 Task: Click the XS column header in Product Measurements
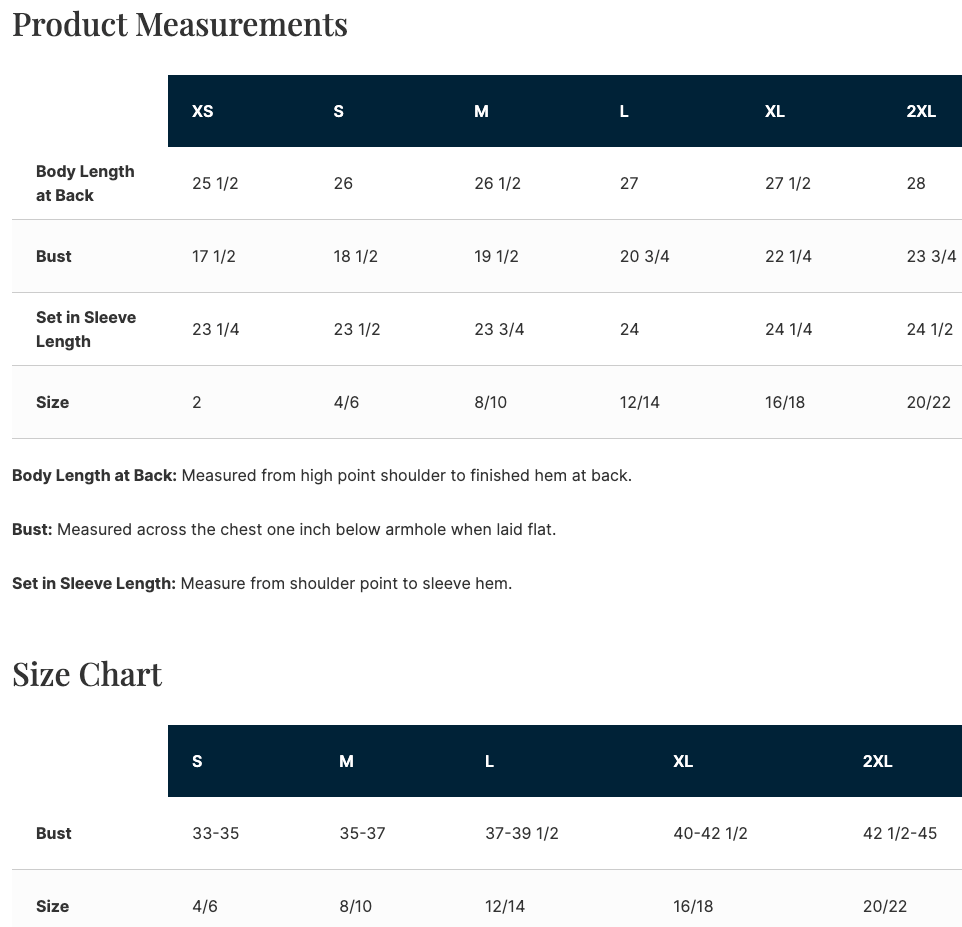click(x=202, y=111)
